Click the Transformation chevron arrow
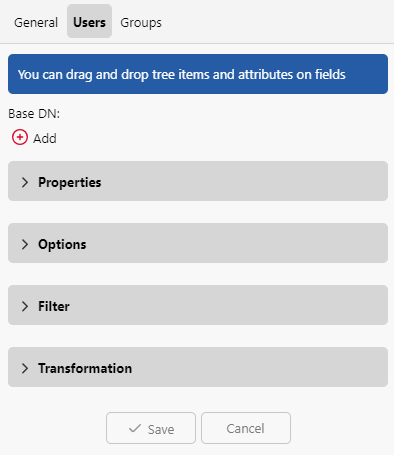Viewport: 394px width, 455px height. [25, 368]
